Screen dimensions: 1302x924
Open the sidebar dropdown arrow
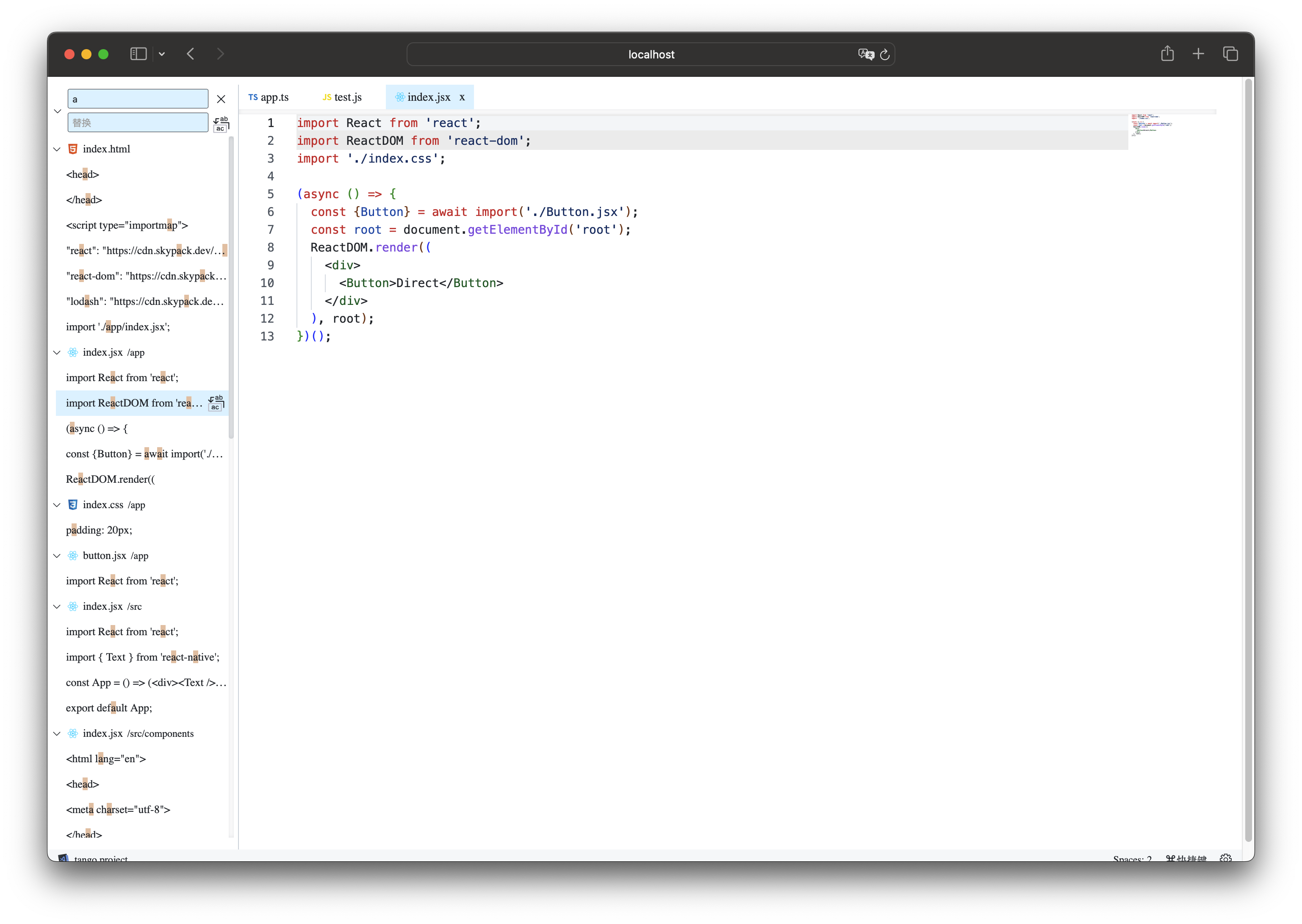162,54
